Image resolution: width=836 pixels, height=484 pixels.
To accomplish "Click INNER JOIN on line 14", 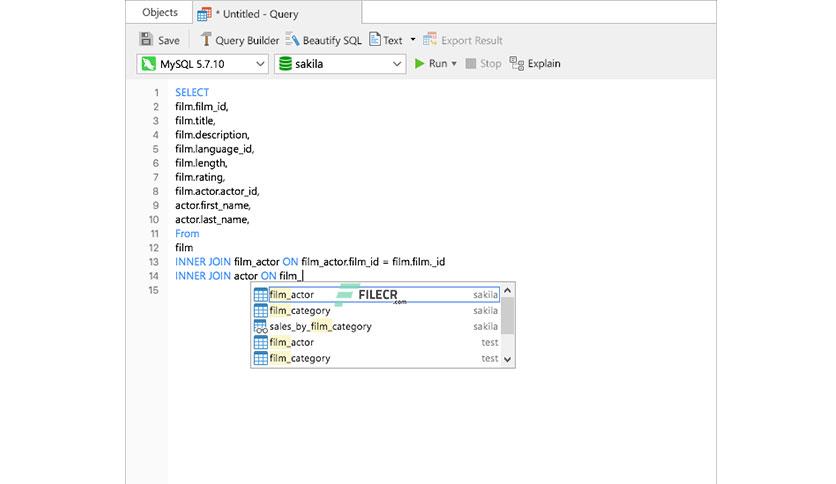I will point(203,276).
